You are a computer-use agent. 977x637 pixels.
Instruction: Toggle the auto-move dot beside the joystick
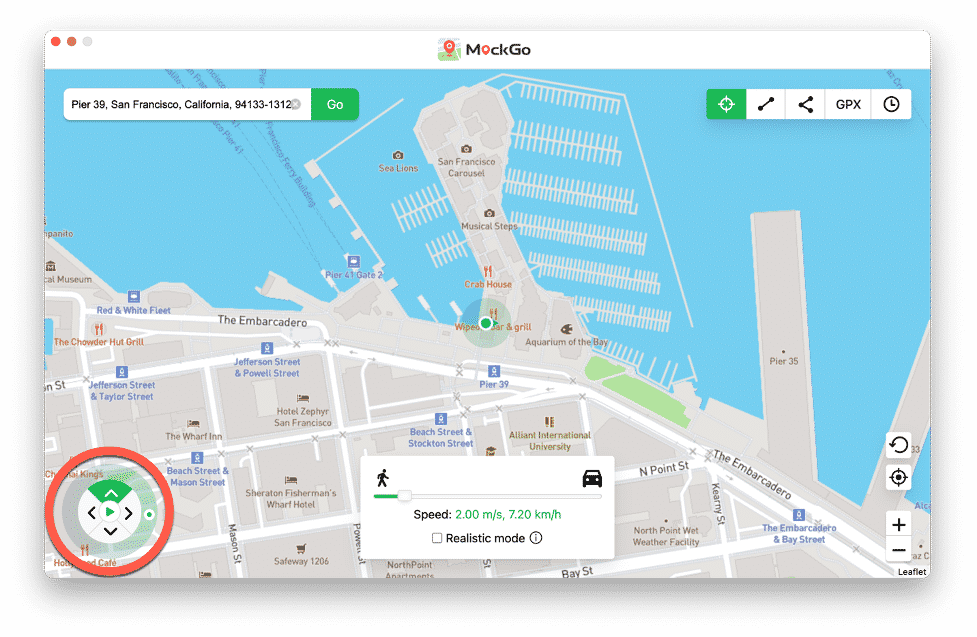click(148, 513)
